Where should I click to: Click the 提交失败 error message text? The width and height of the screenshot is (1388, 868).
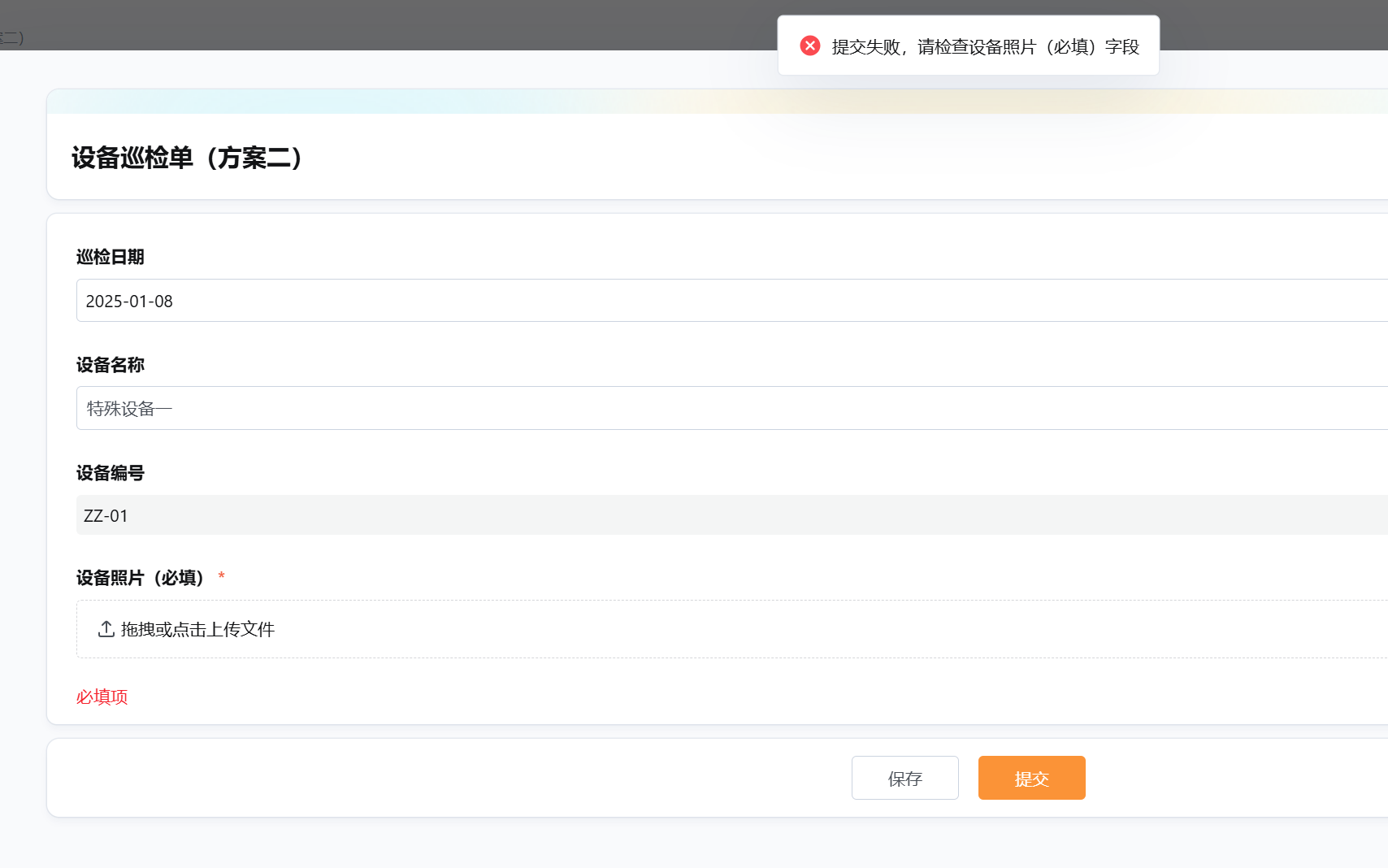click(986, 47)
